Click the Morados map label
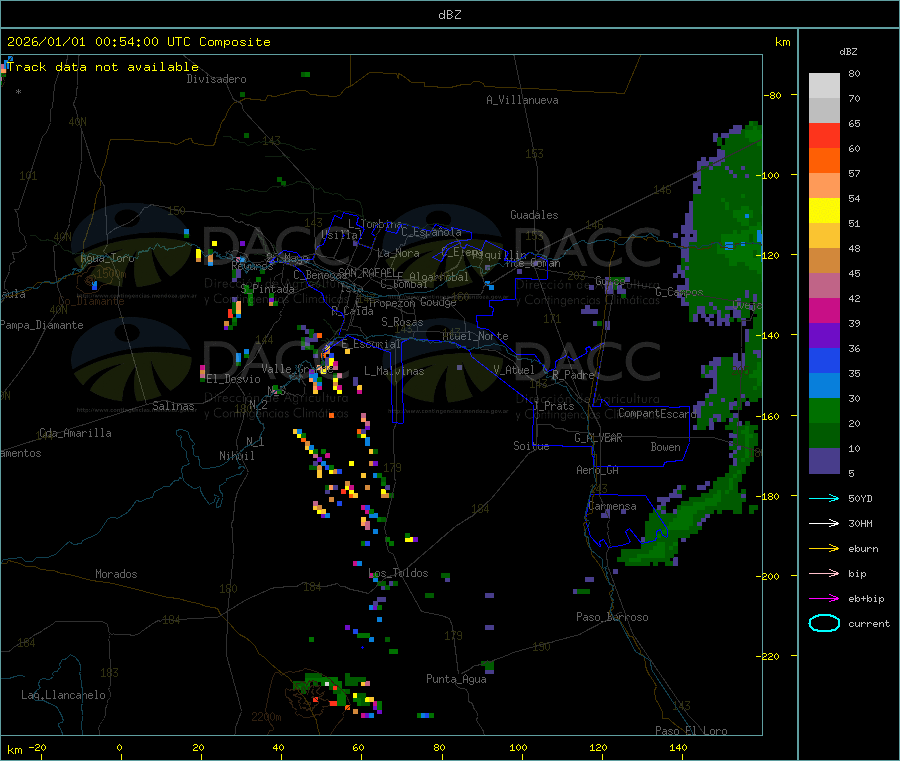The height and width of the screenshot is (761, 900). pos(116,574)
